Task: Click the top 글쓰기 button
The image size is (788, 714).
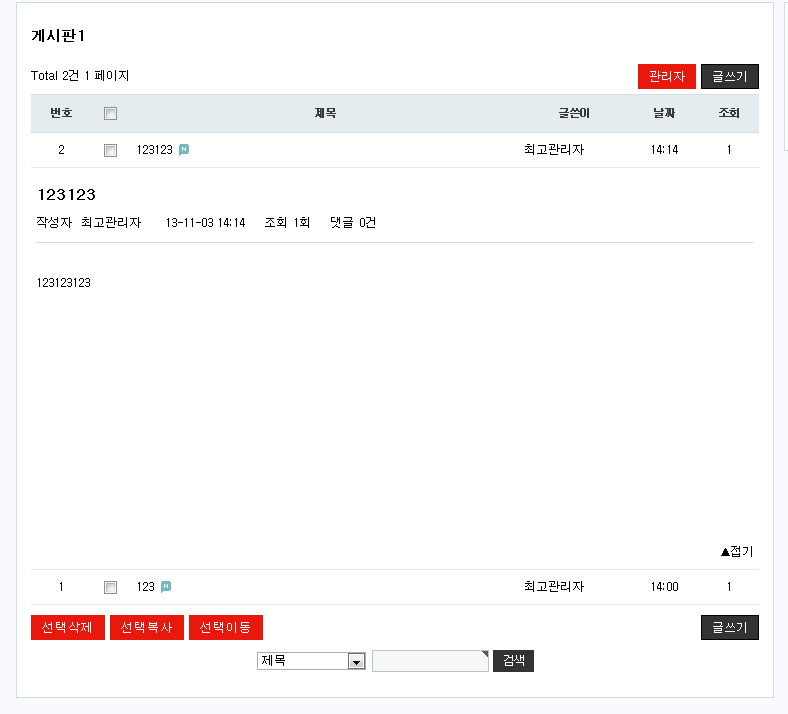Action: click(x=729, y=76)
